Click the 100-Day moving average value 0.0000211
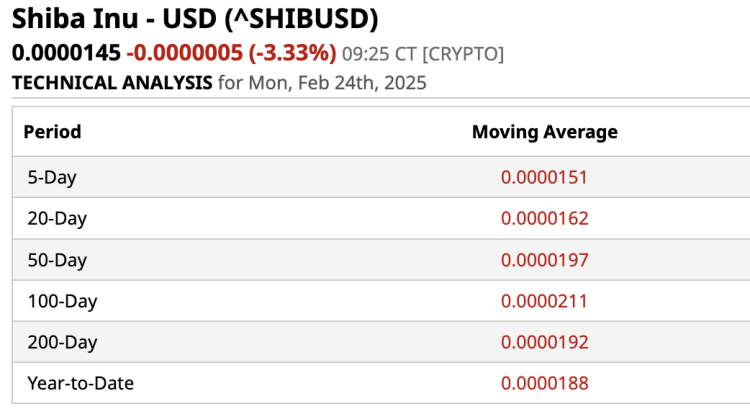The width and height of the screenshot is (750, 409). [x=544, y=301]
